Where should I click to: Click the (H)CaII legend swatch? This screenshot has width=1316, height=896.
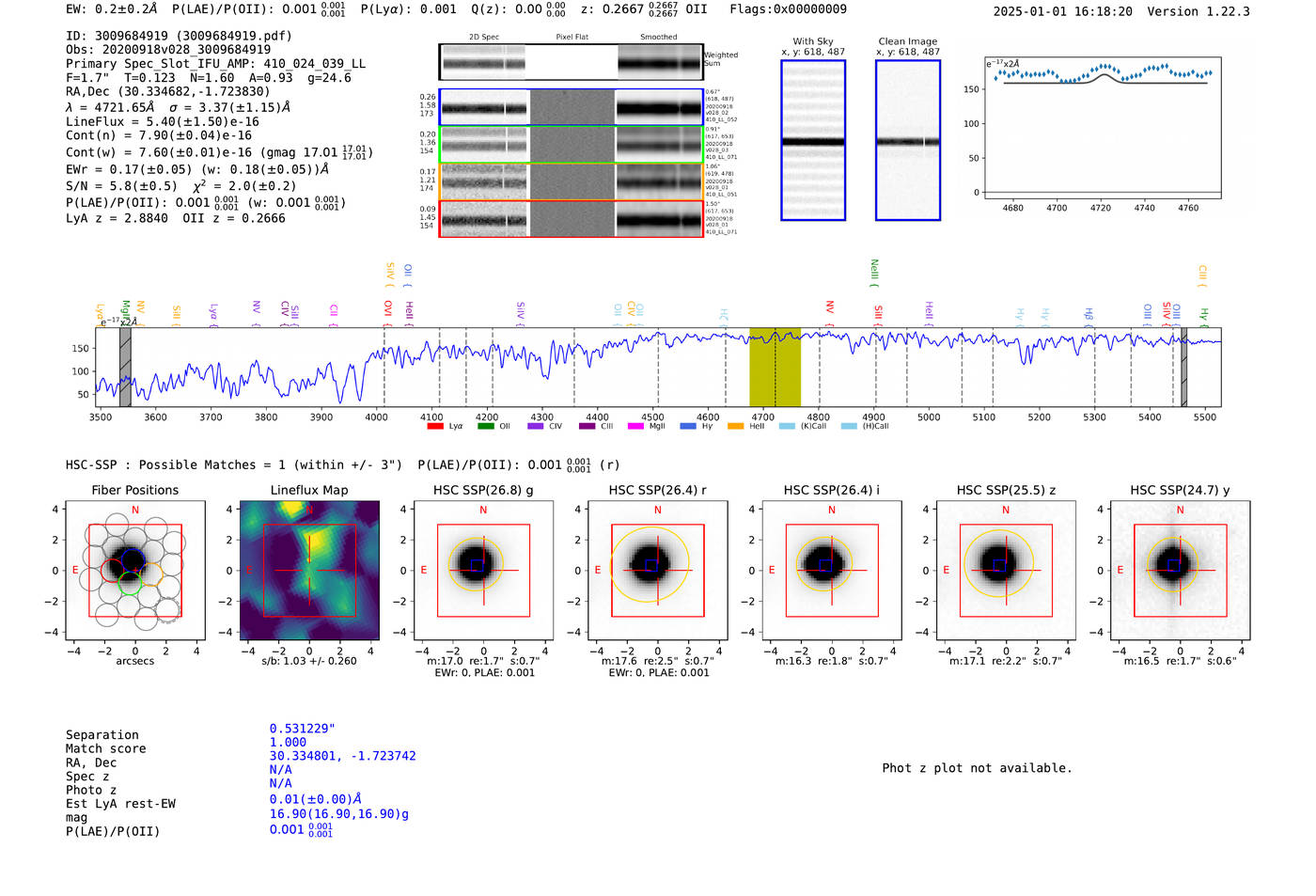(x=849, y=426)
